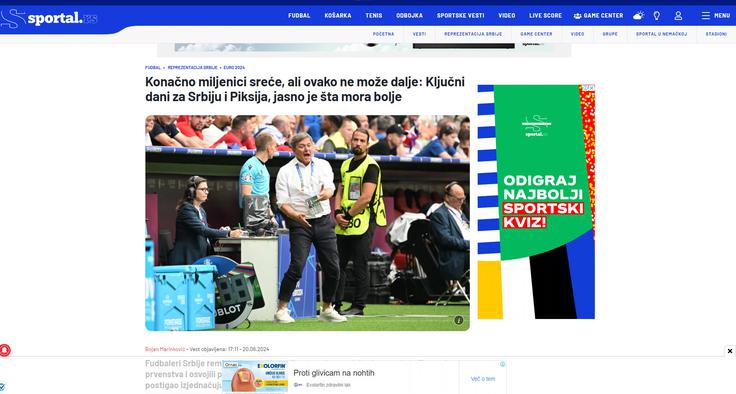736x394 pixels.
Task: Click the publish date '17:11 - 20.06.2024'
Action: tap(249, 349)
